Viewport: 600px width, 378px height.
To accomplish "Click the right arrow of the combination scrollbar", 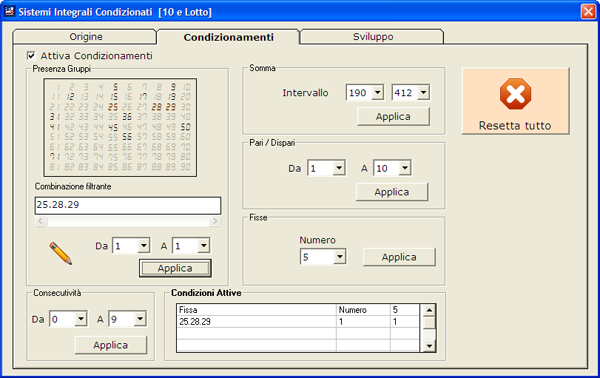I will click(x=215, y=221).
